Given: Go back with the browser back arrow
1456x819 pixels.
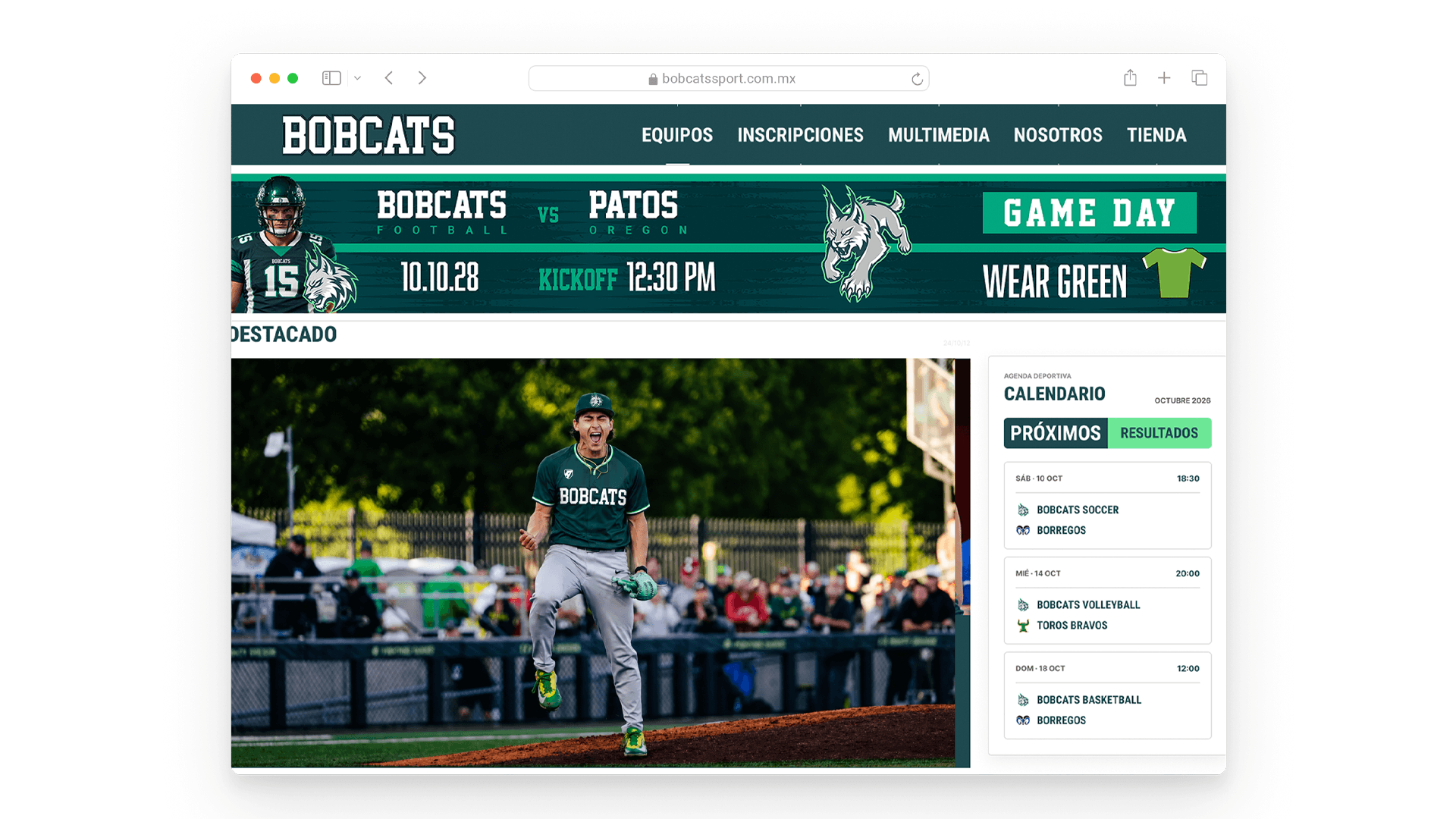Looking at the screenshot, I should pyautogui.click(x=389, y=78).
